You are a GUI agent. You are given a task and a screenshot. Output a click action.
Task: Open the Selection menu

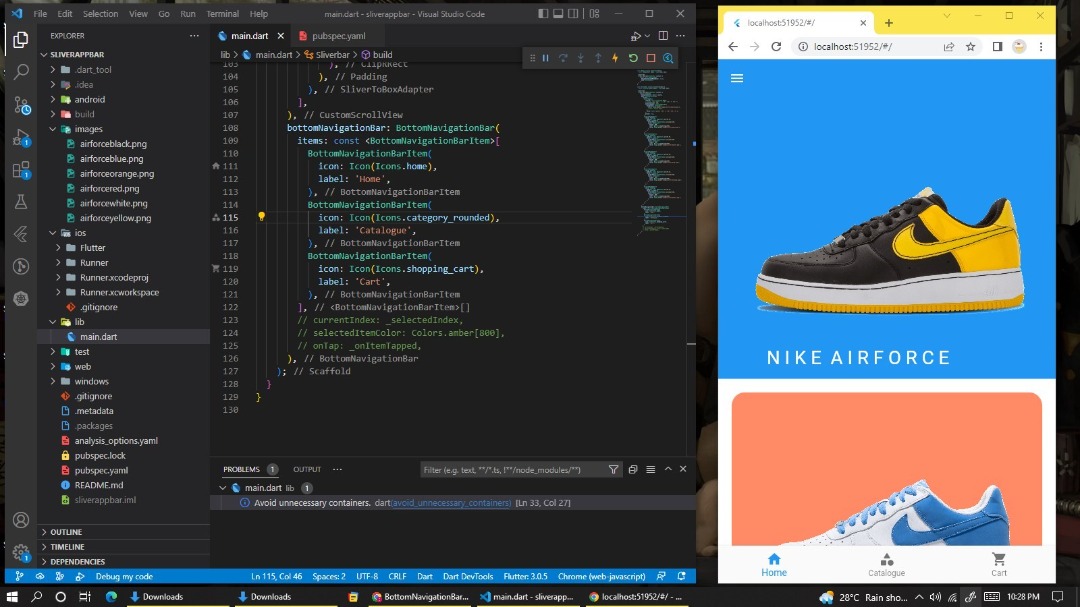(x=100, y=14)
